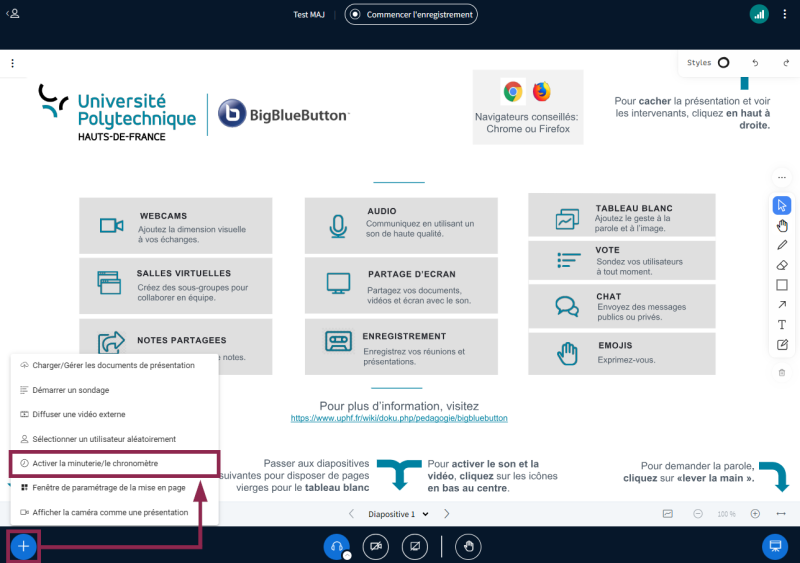
Task: Select the Pencil drawing tool
Action: click(782, 245)
